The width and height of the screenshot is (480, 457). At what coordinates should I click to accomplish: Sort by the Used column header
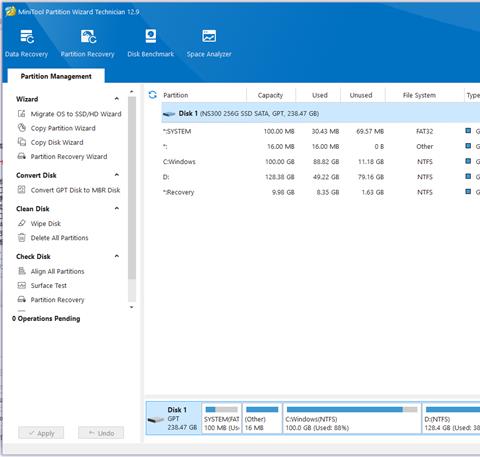coord(320,95)
